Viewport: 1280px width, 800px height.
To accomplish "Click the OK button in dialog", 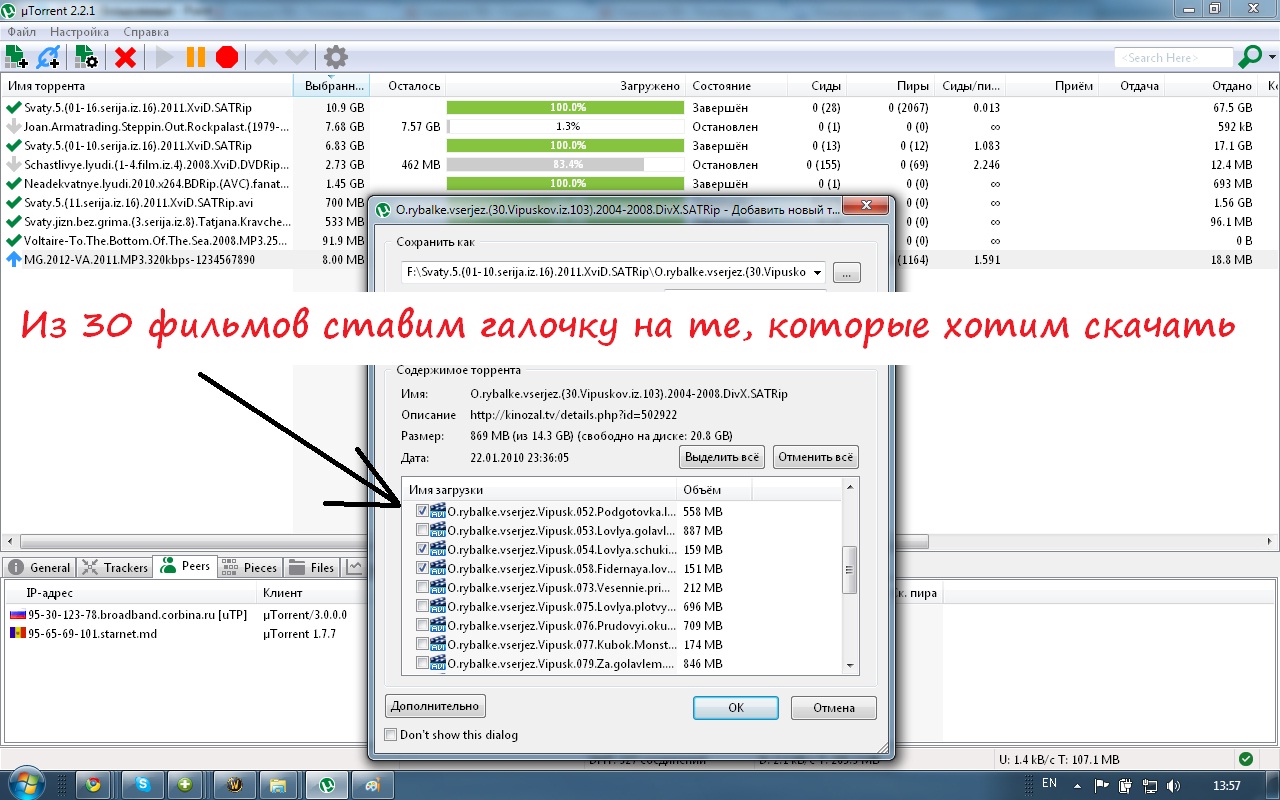I will tap(735, 707).
